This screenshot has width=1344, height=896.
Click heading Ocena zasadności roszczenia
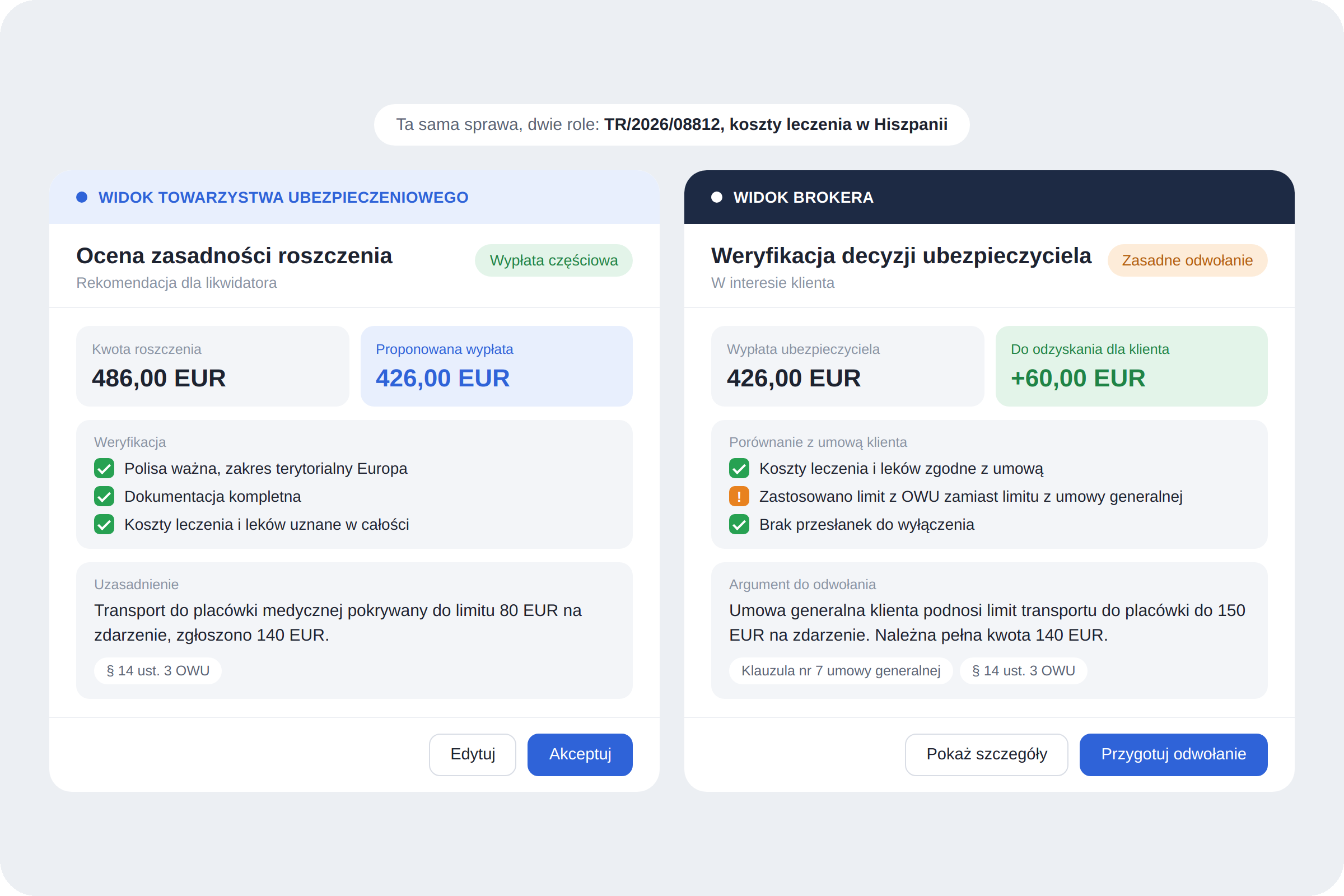tap(234, 256)
